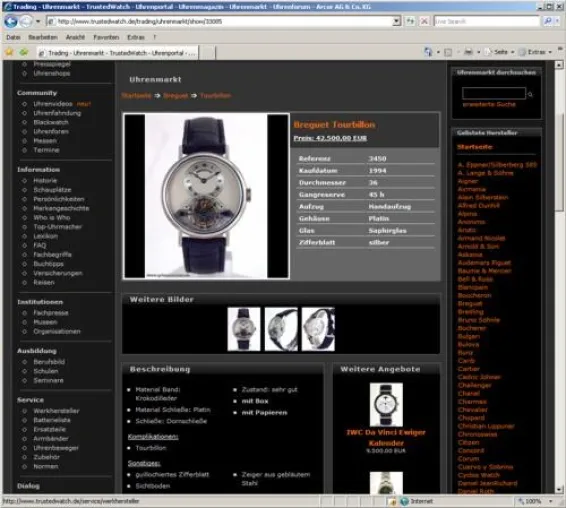The height and width of the screenshot is (508, 566).
Task: Click the Live Search box
Action: (487, 22)
